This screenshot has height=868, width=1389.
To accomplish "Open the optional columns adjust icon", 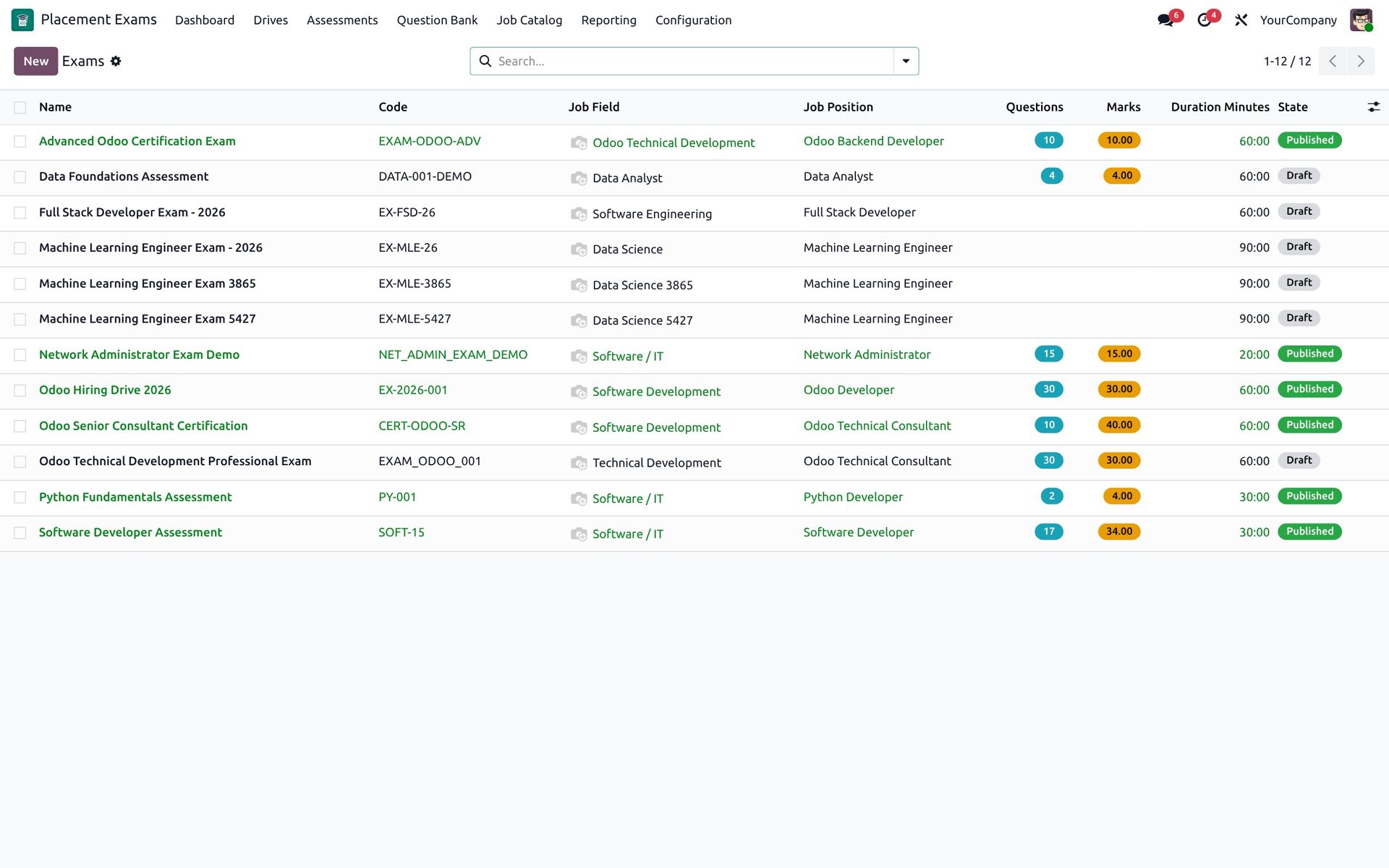I will tap(1374, 107).
